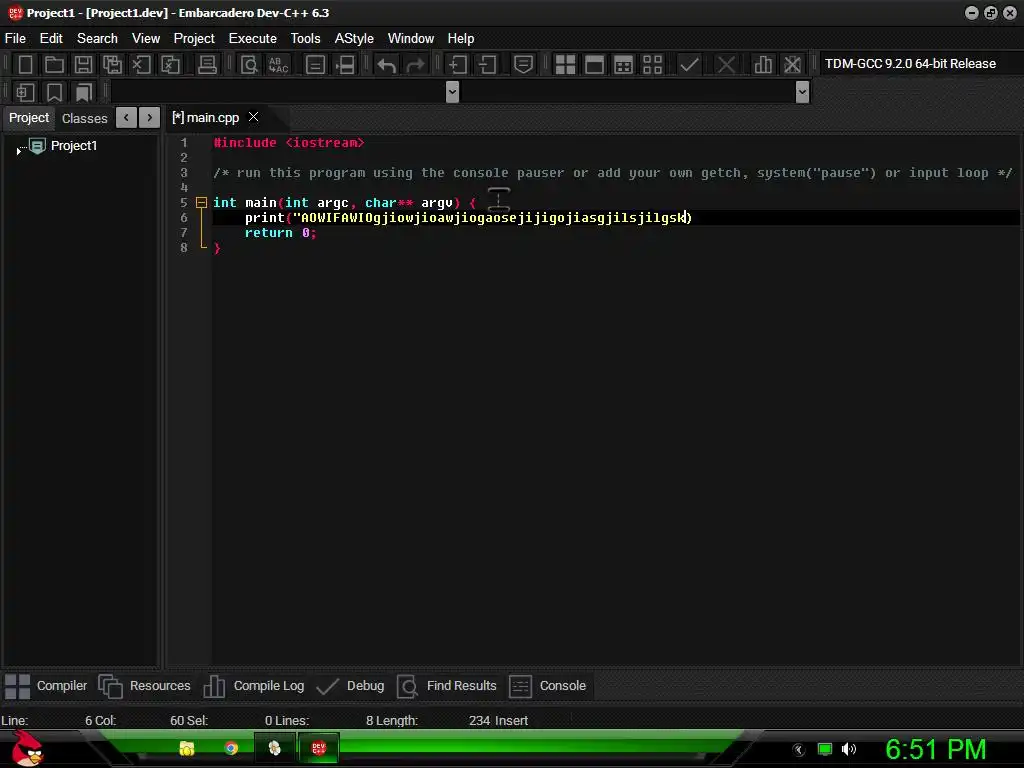Select the main.cpp editor tab
Image resolution: width=1024 pixels, height=768 pixels.
pos(206,118)
